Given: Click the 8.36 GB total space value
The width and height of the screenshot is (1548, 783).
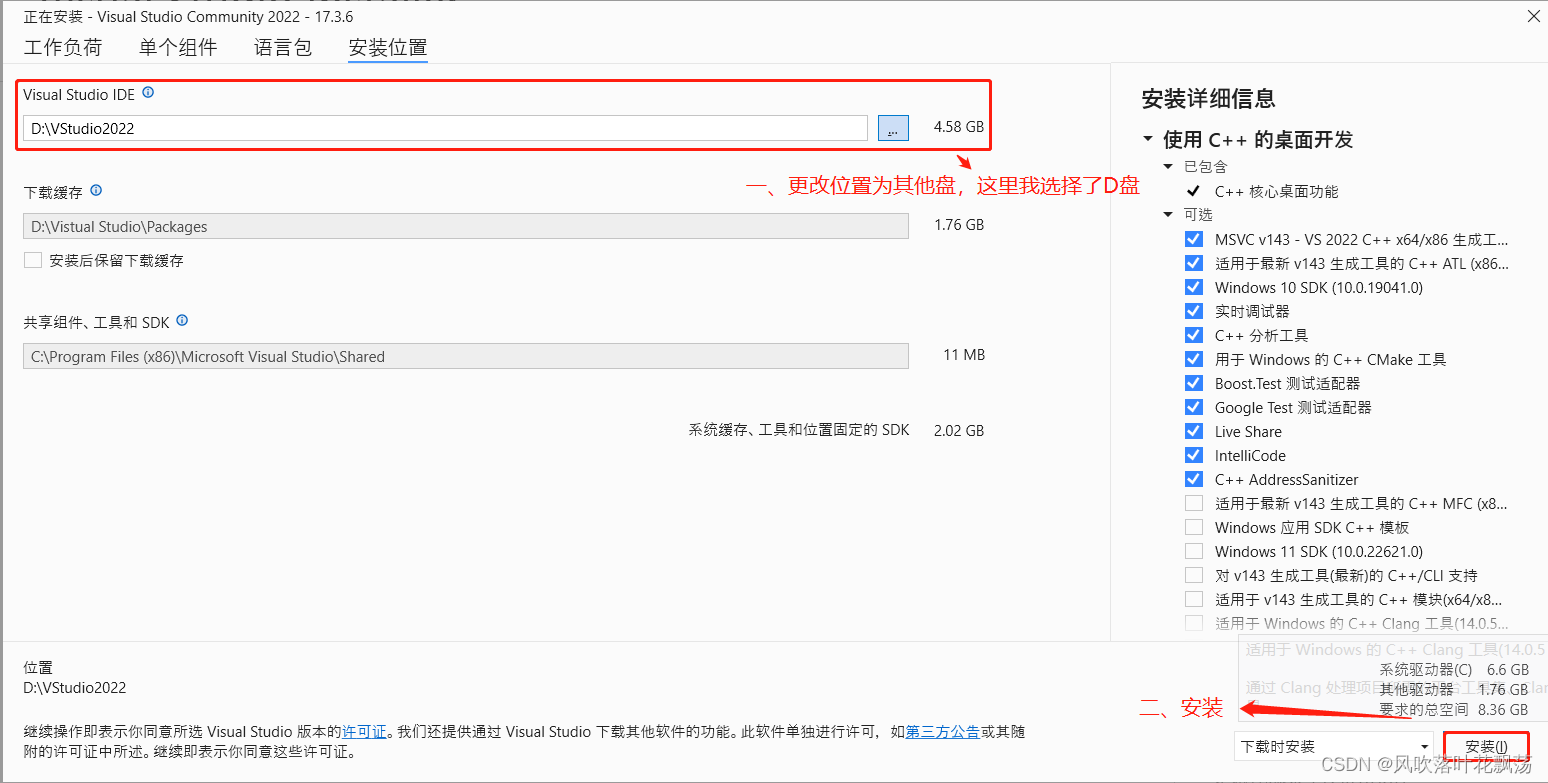Looking at the screenshot, I should click(x=1503, y=710).
